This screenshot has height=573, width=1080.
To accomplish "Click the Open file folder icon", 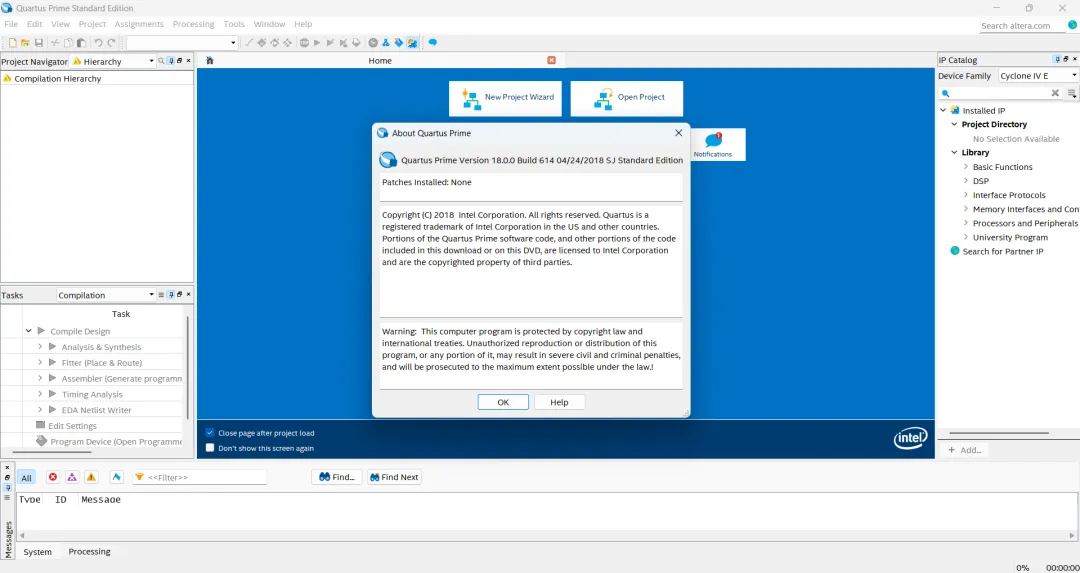I will tap(25, 43).
